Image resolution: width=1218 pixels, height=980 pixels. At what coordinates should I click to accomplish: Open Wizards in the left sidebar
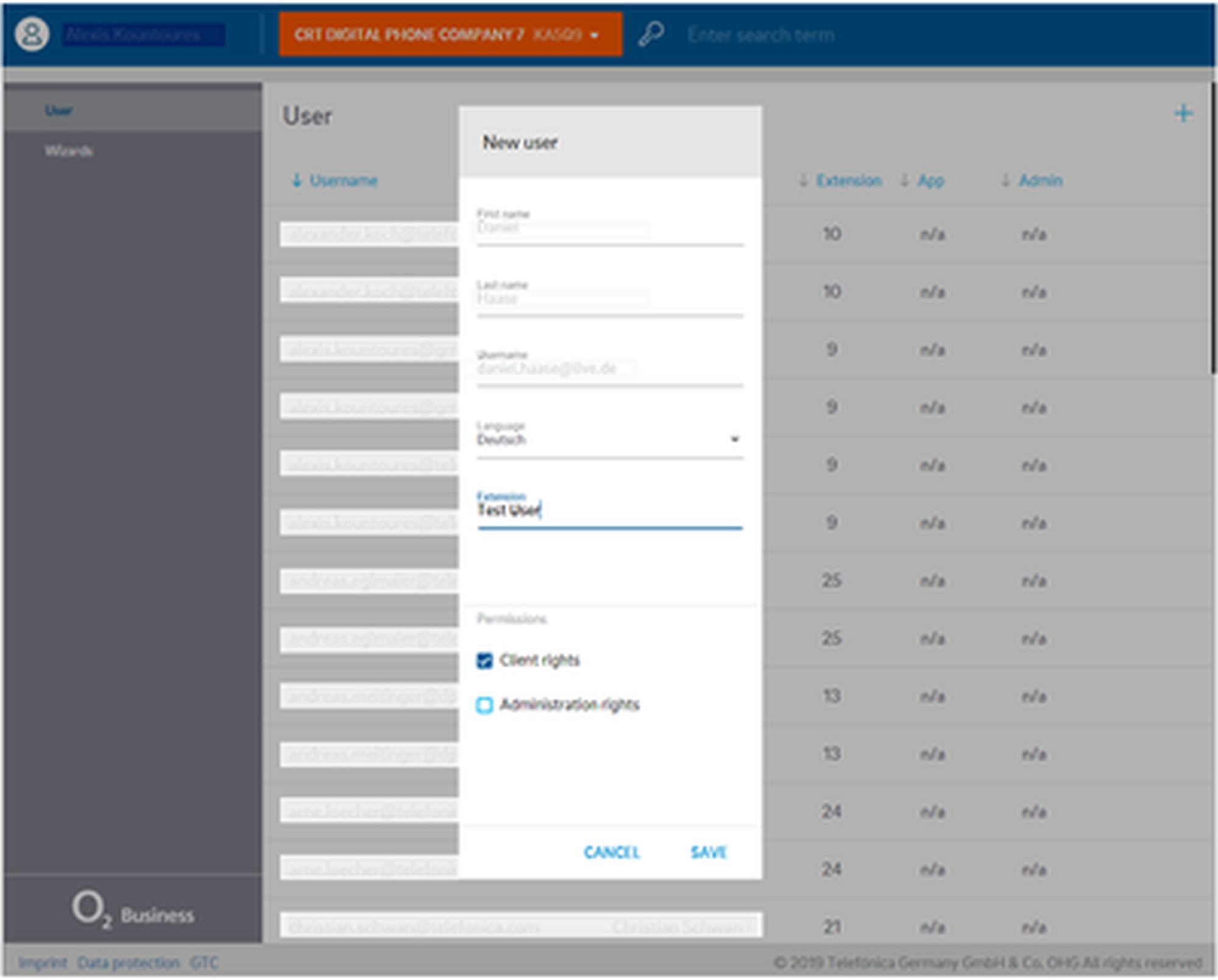(69, 151)
